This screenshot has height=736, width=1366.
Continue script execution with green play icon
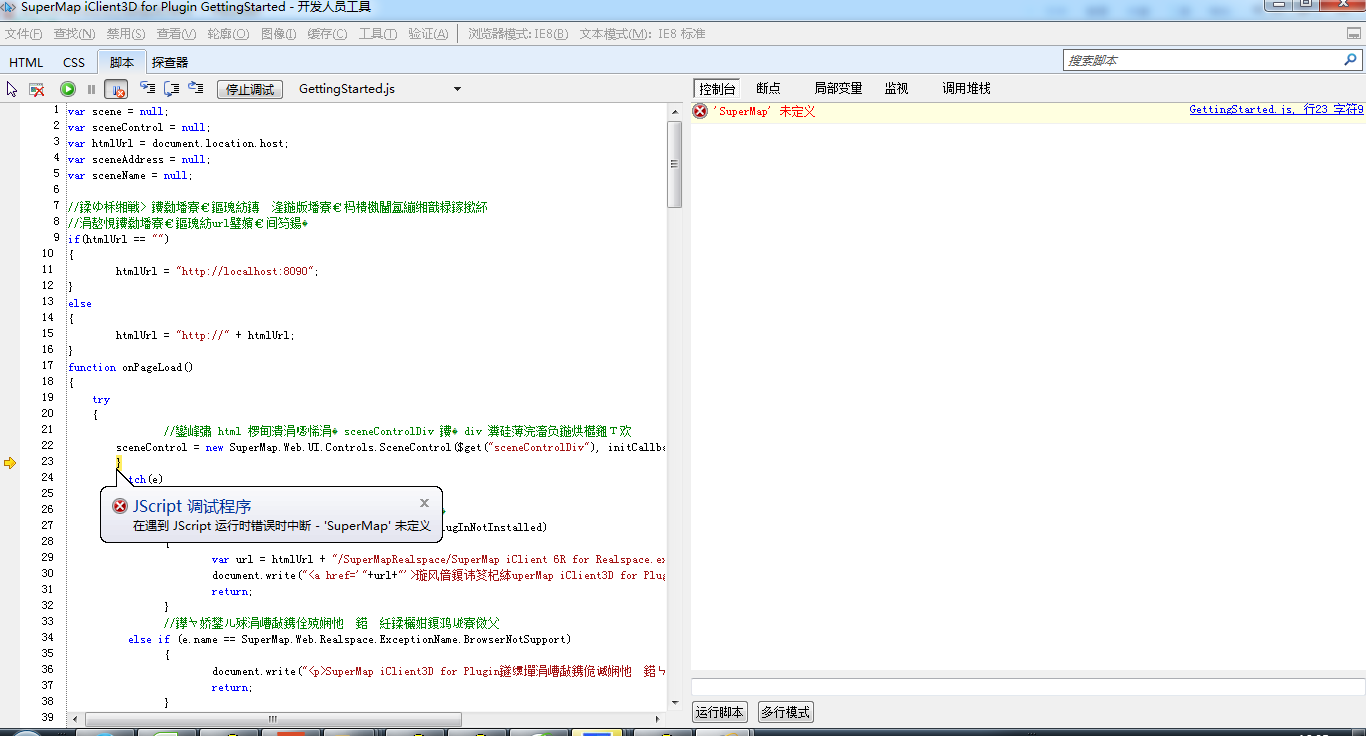tap(68, 89)
